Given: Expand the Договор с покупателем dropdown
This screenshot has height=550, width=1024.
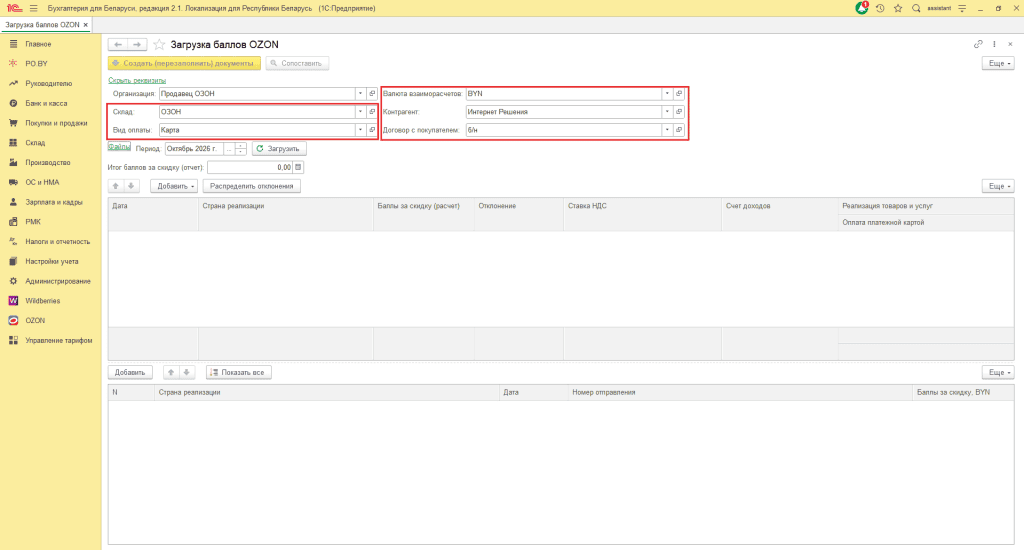Looking at the screenshot, I should [x=667, y=130].
